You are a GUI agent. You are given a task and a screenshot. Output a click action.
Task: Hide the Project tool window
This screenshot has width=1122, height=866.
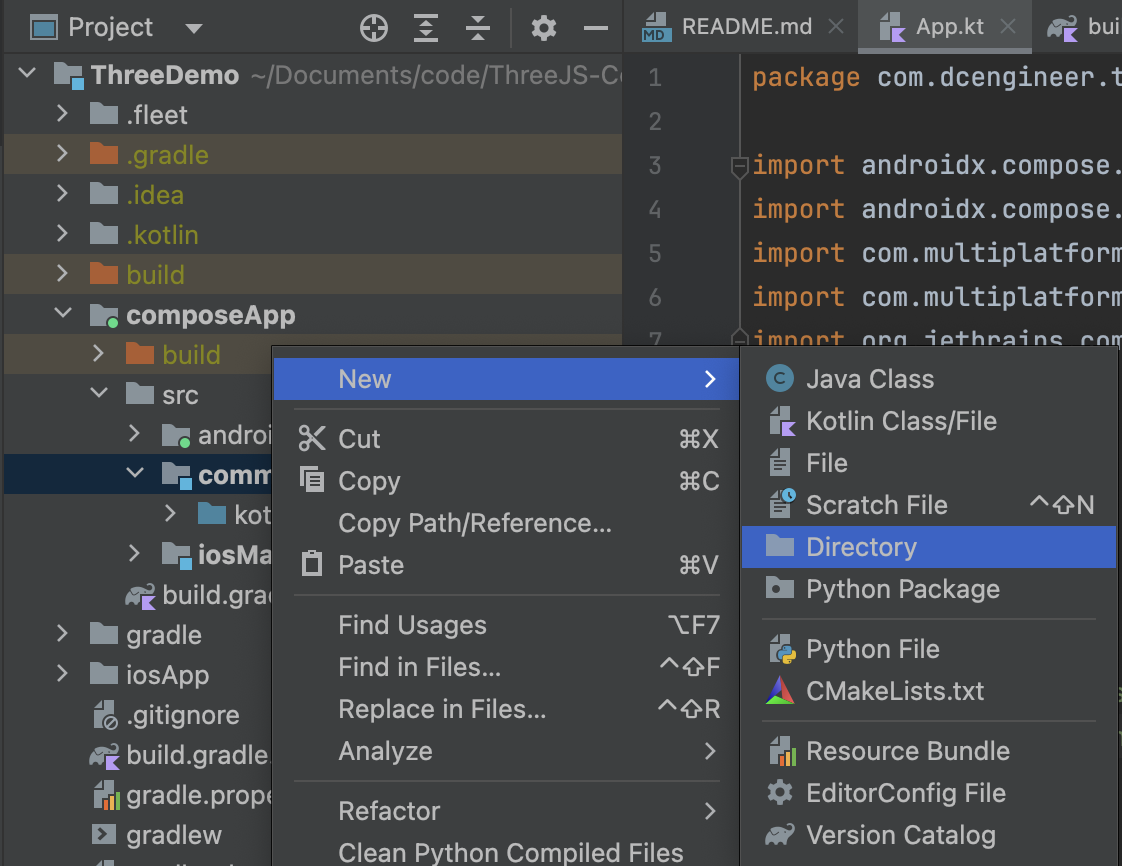tap(596, 28)
